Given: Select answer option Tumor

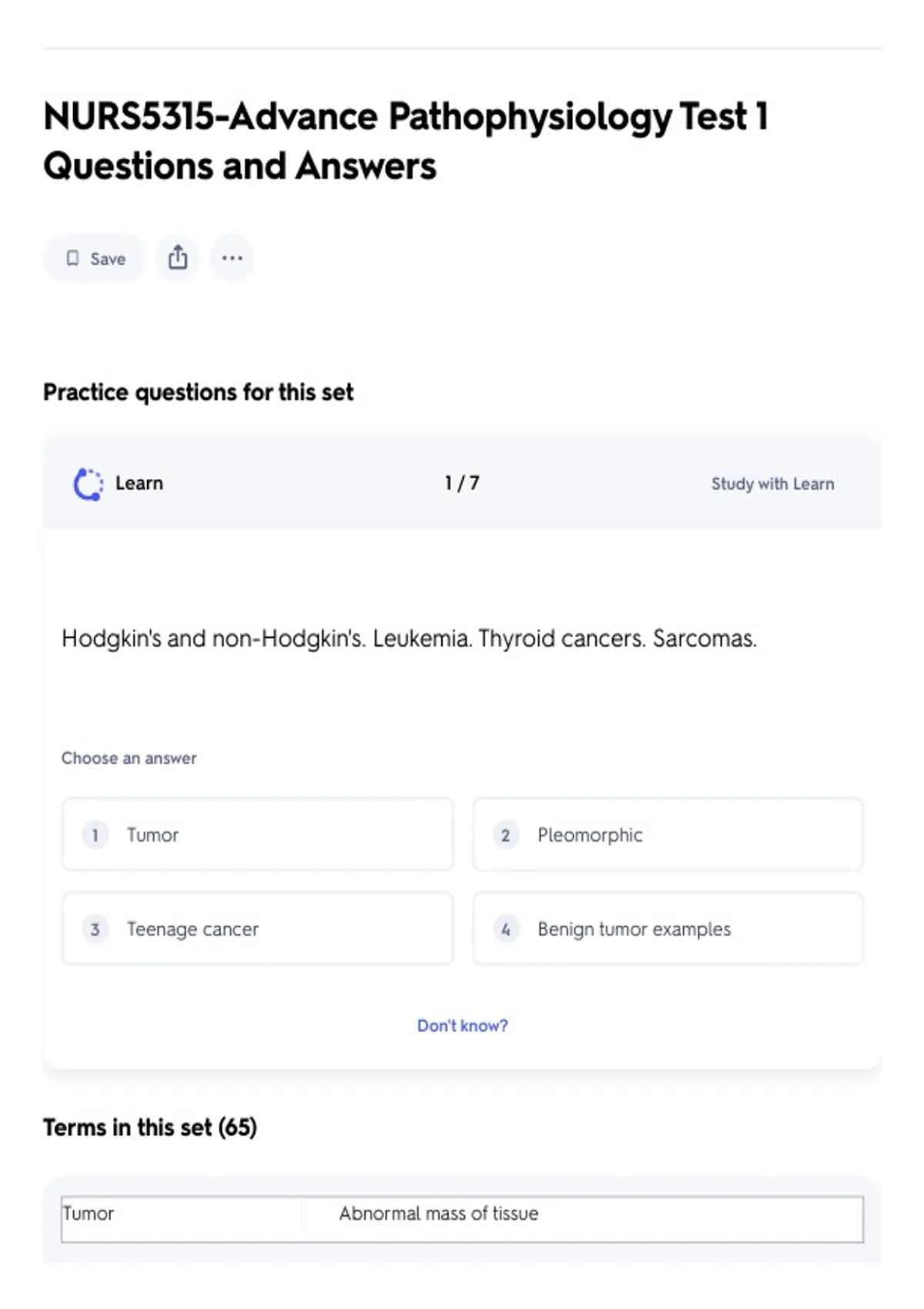Looking at the screenshot, I should point(257,835).
